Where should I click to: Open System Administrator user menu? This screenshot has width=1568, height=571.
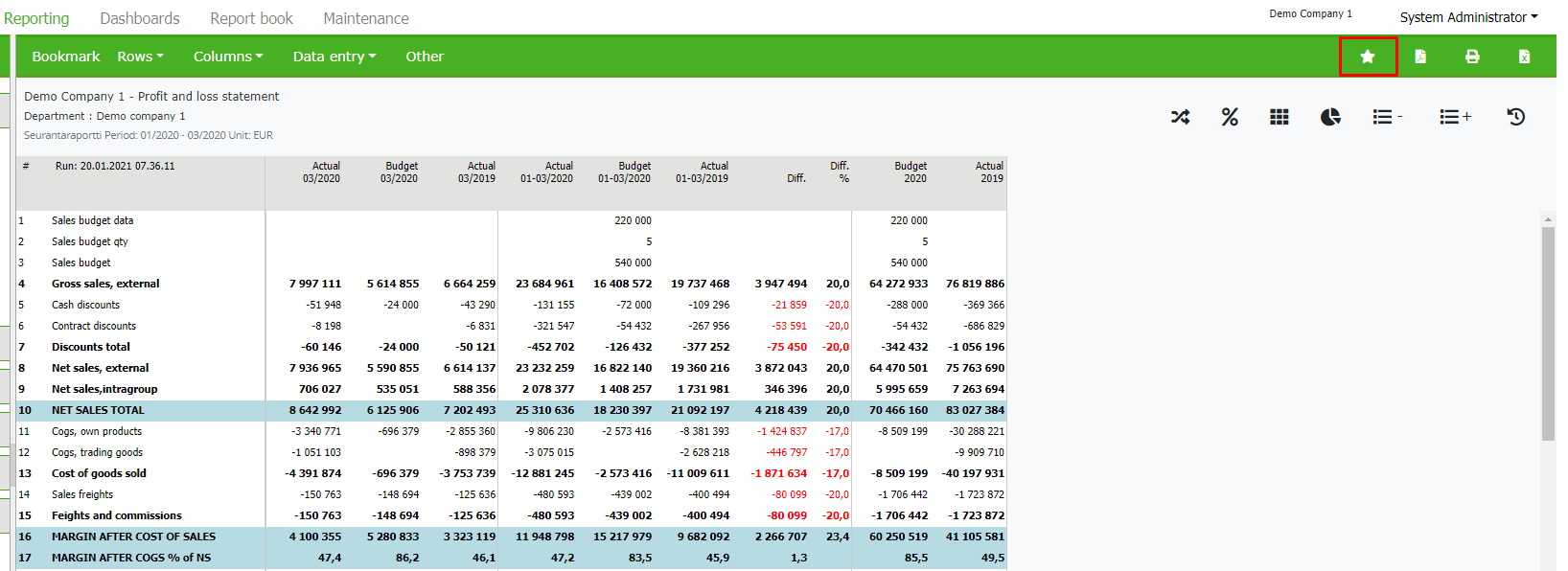tap(1468, 17)
